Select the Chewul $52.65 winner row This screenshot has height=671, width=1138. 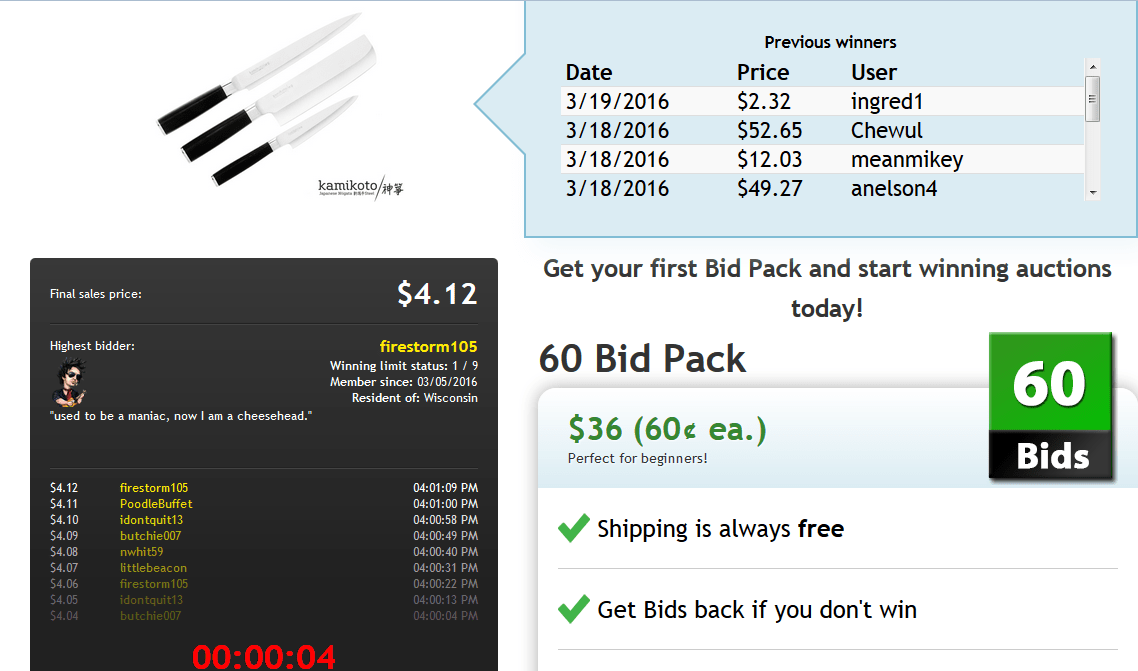[x=822, y=131]
